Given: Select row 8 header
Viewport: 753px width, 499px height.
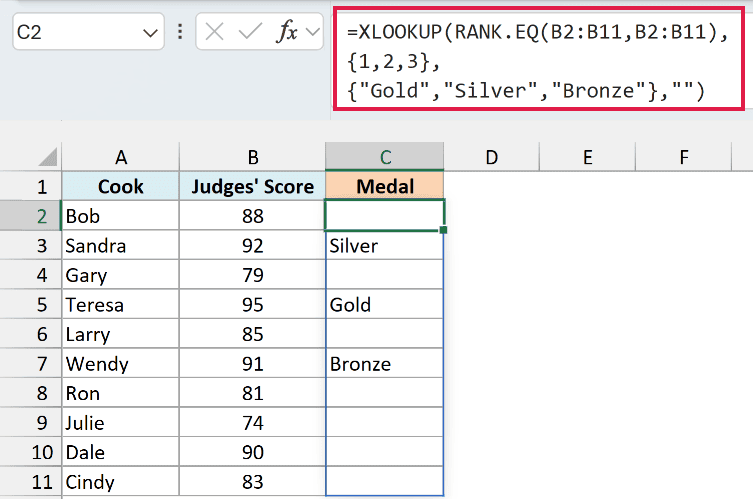Looking at the screenshot, I should pos(31,393).
